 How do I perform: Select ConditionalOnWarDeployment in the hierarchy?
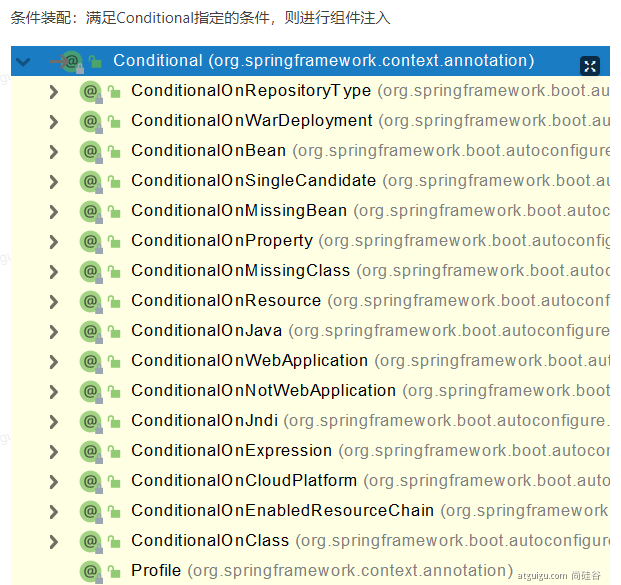click(x=251, y=121)
